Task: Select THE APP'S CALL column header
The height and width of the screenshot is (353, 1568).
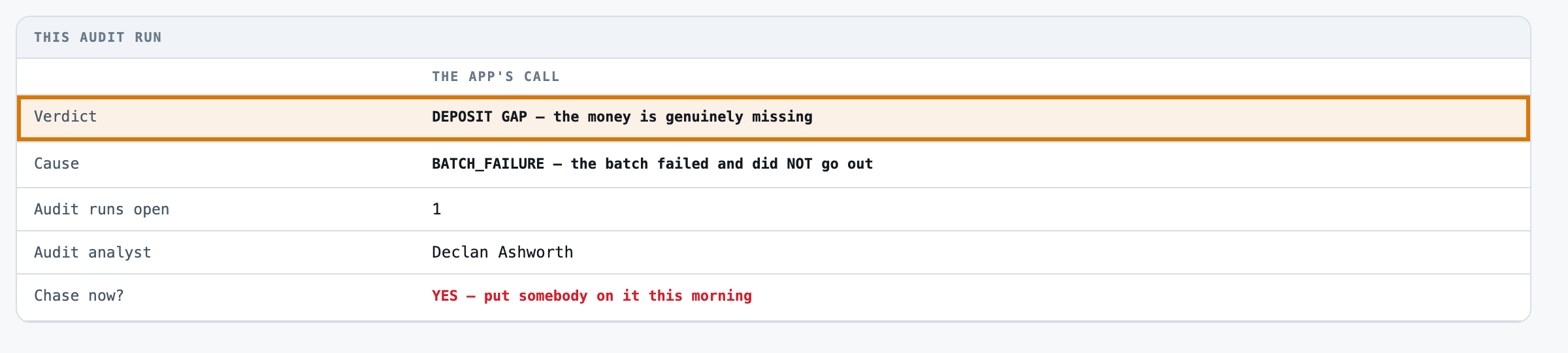Action: [x=495, y=76]
